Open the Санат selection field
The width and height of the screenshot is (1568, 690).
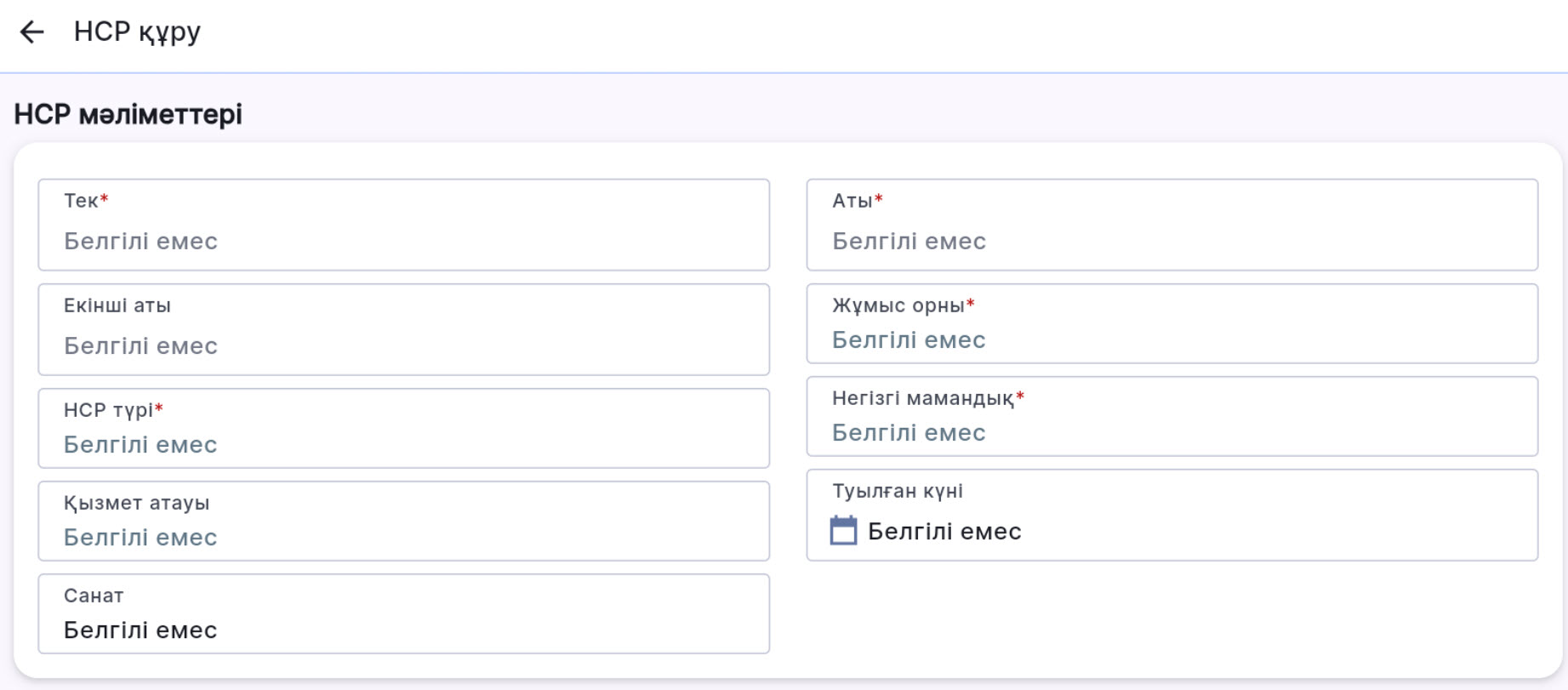[x=403, y=630]
